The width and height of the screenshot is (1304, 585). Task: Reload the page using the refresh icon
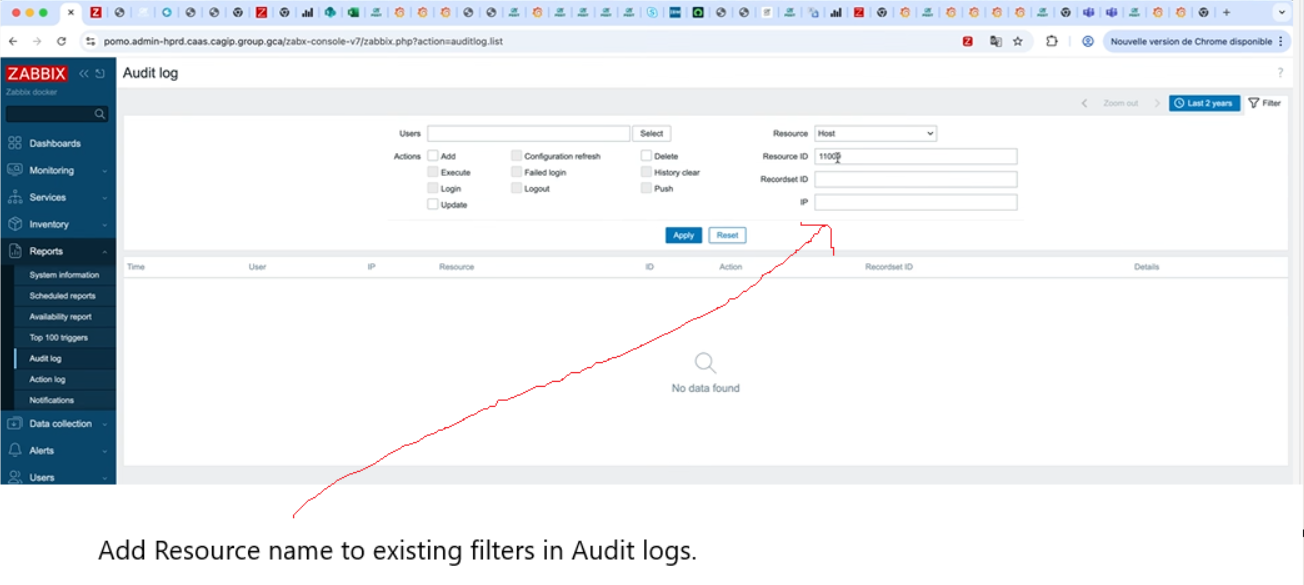[62, 42]
